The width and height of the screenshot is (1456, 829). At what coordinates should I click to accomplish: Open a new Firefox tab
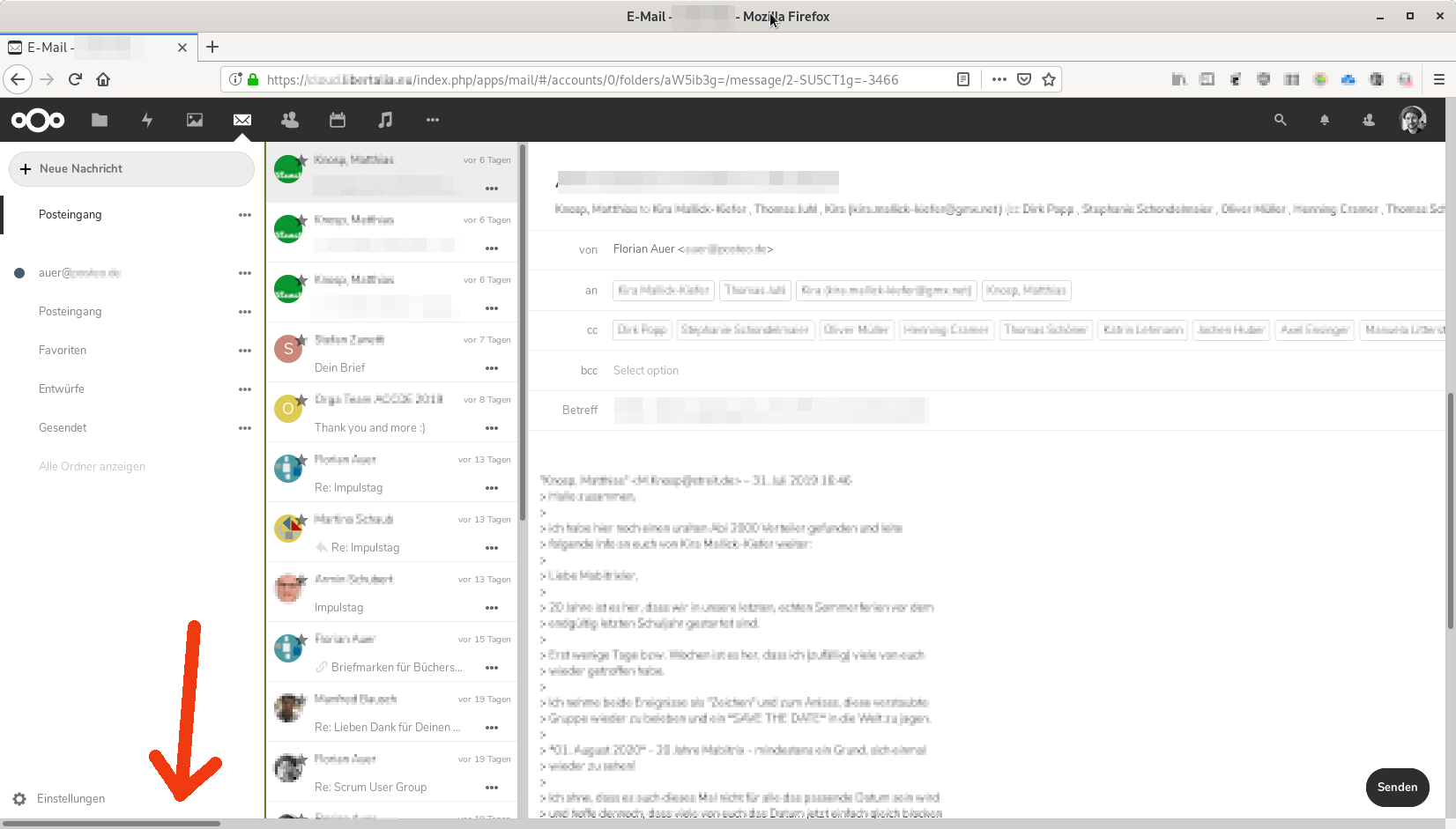click(x=212, y=48)
